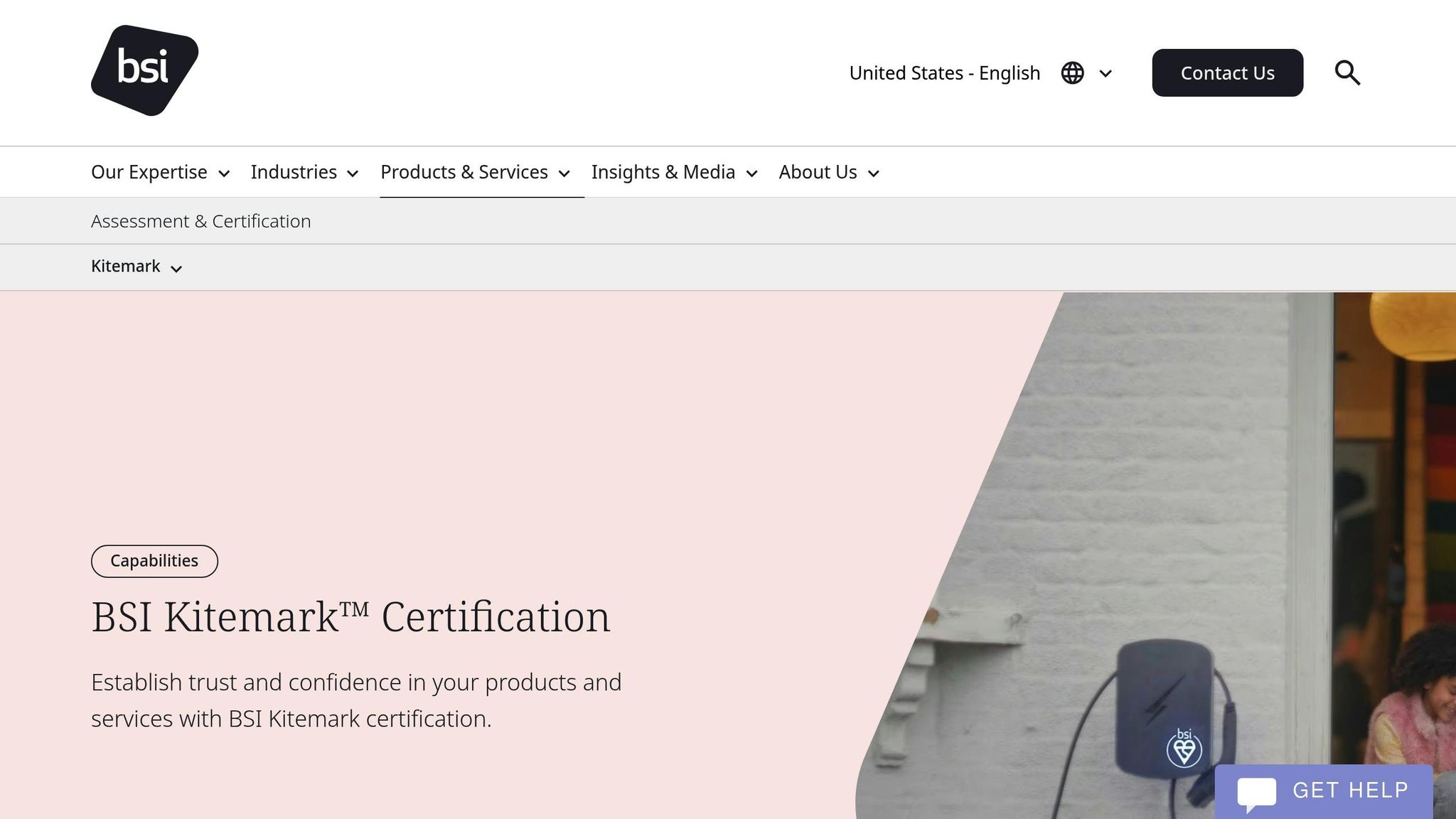Viewport: 1456px width, 819px height.
Task: Expand the language selector chevron
Action: coord(1106,73)
